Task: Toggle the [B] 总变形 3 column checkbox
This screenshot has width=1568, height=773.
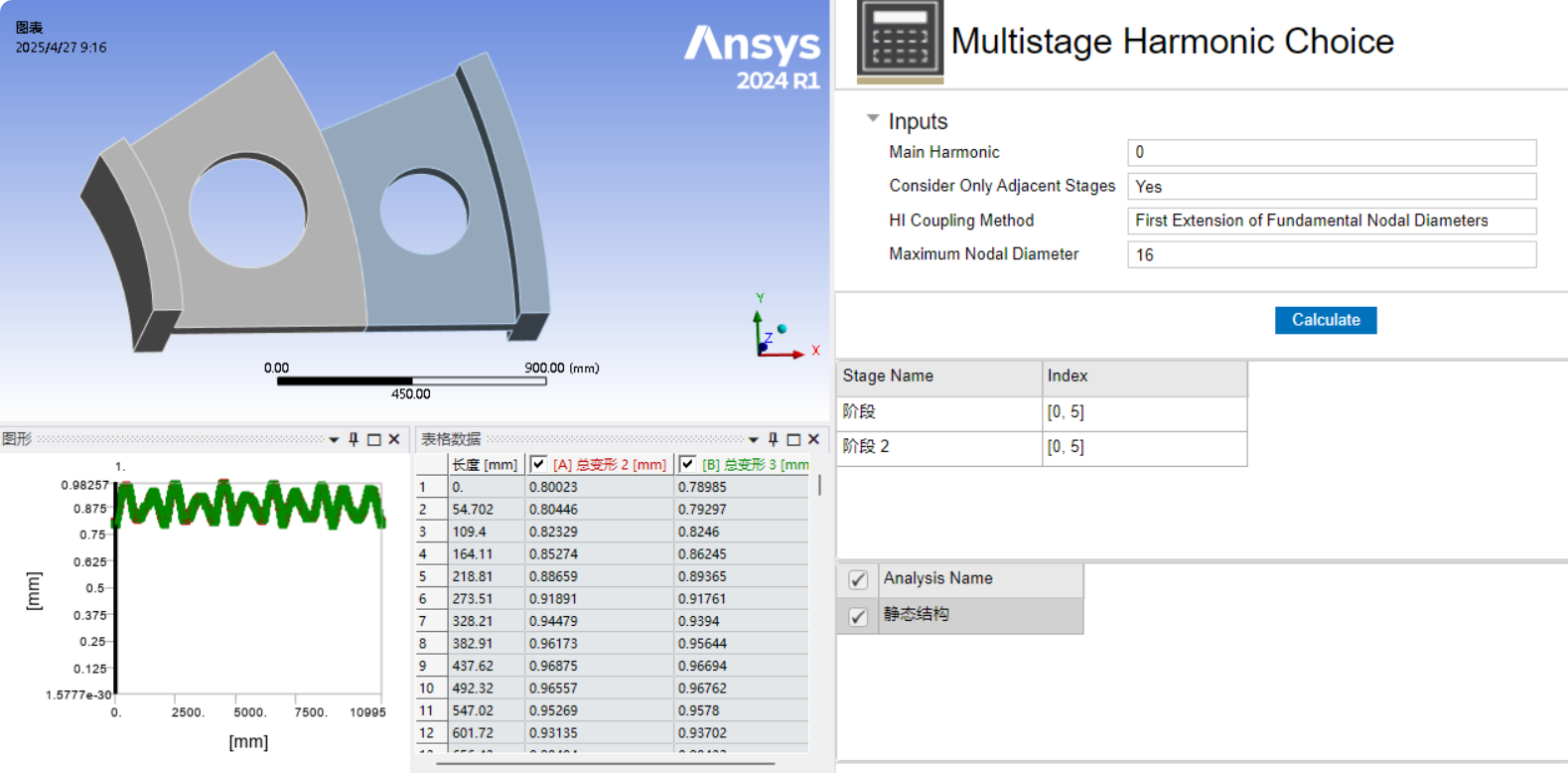Action: pyautogui.click(x=687, y=464)
